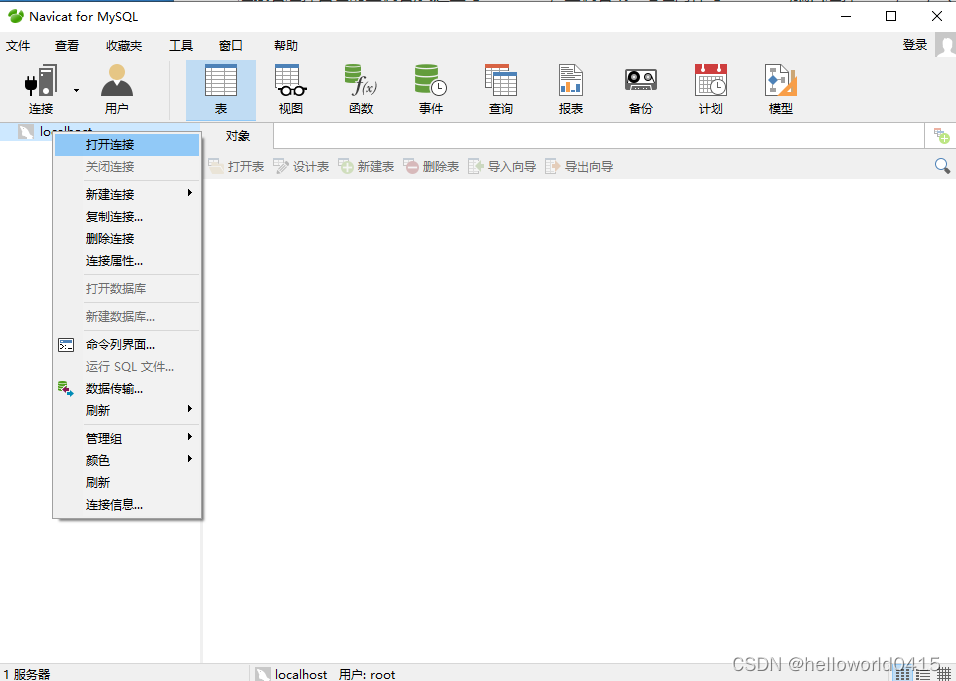Choose 连接信息... in the context menu

tap(127, 505)
